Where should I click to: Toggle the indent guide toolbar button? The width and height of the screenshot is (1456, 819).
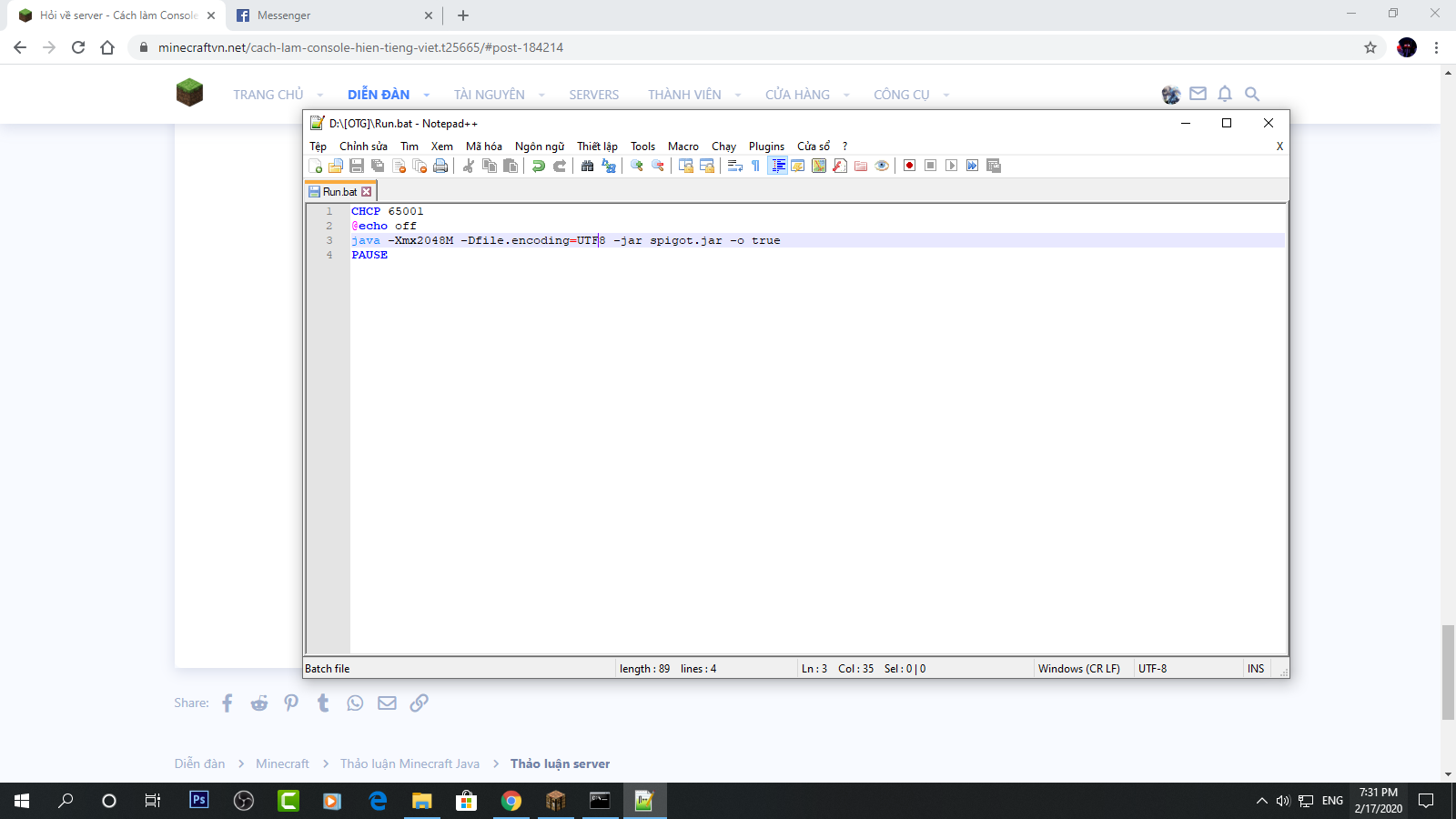[778, 166]
